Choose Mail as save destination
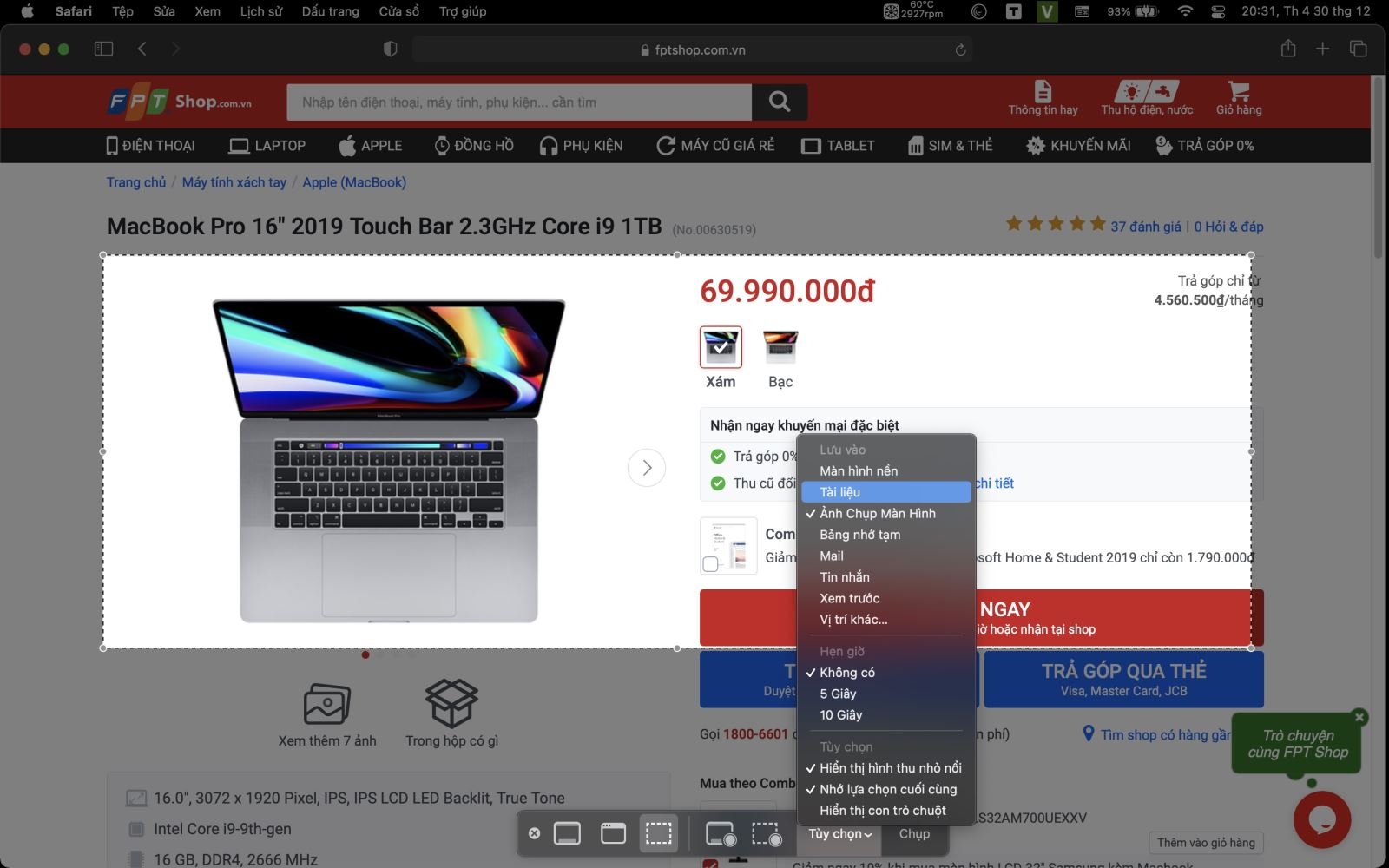Image resolution: width=1389 pixels, height=868 pixels. [x=885, y=556]
